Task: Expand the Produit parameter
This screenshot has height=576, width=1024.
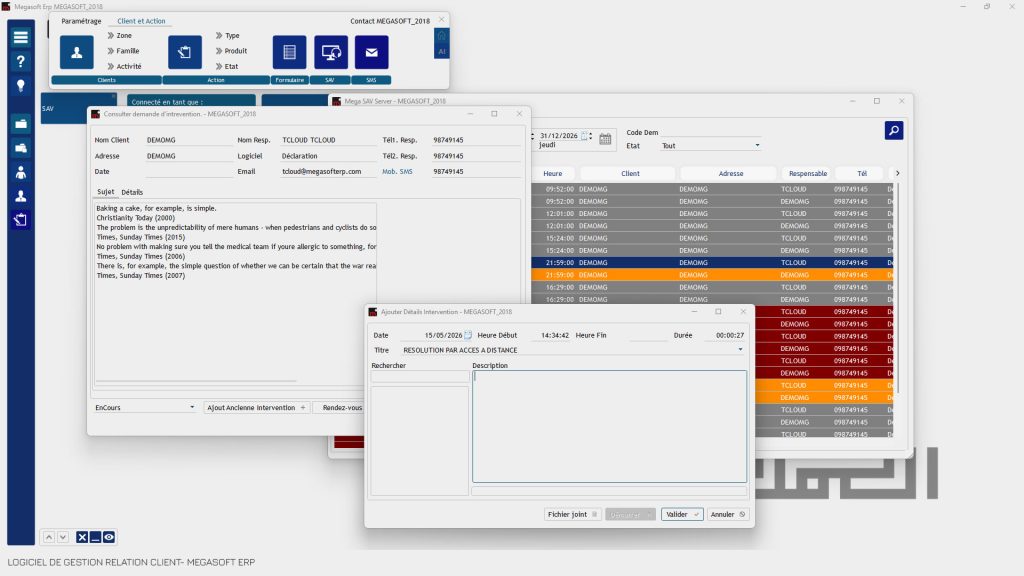Action: [231, 50]
